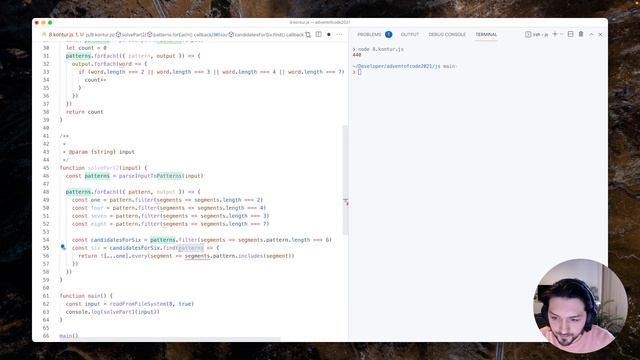Click the 'node 8.kontur.js' command in terminal
640x360 pixels.
[381, 49]
